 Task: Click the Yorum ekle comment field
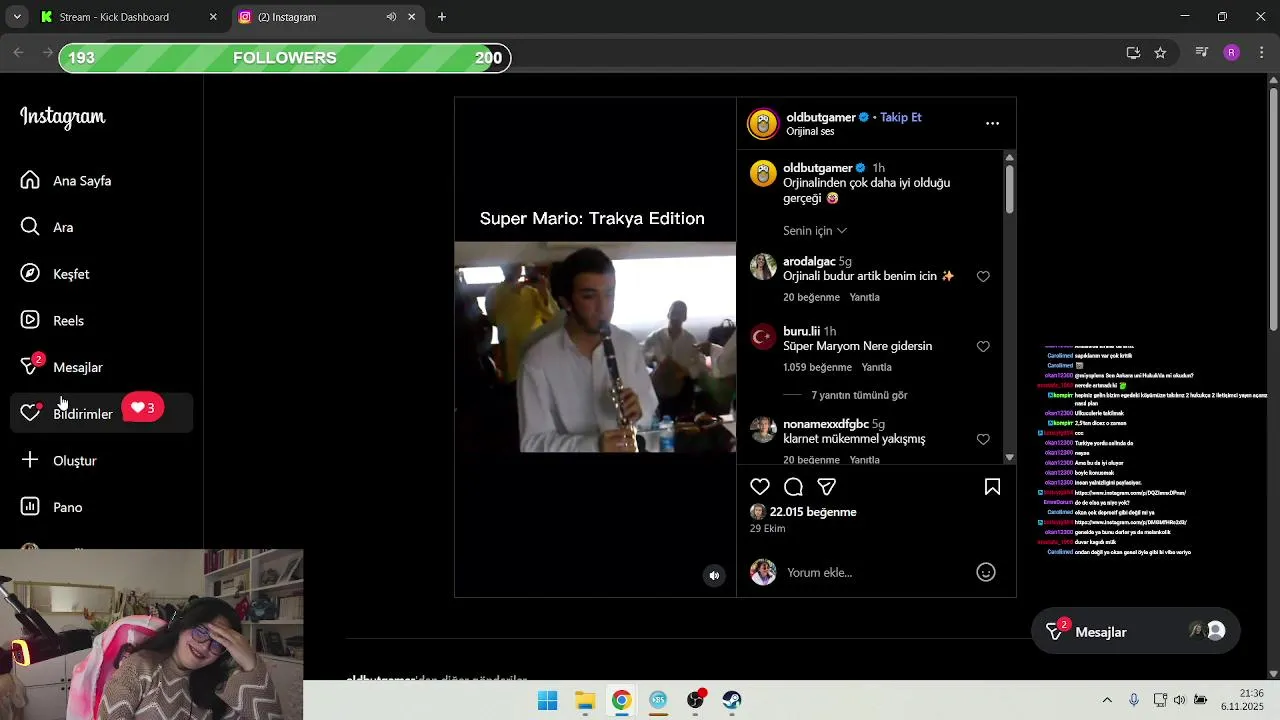pos(875,573)
